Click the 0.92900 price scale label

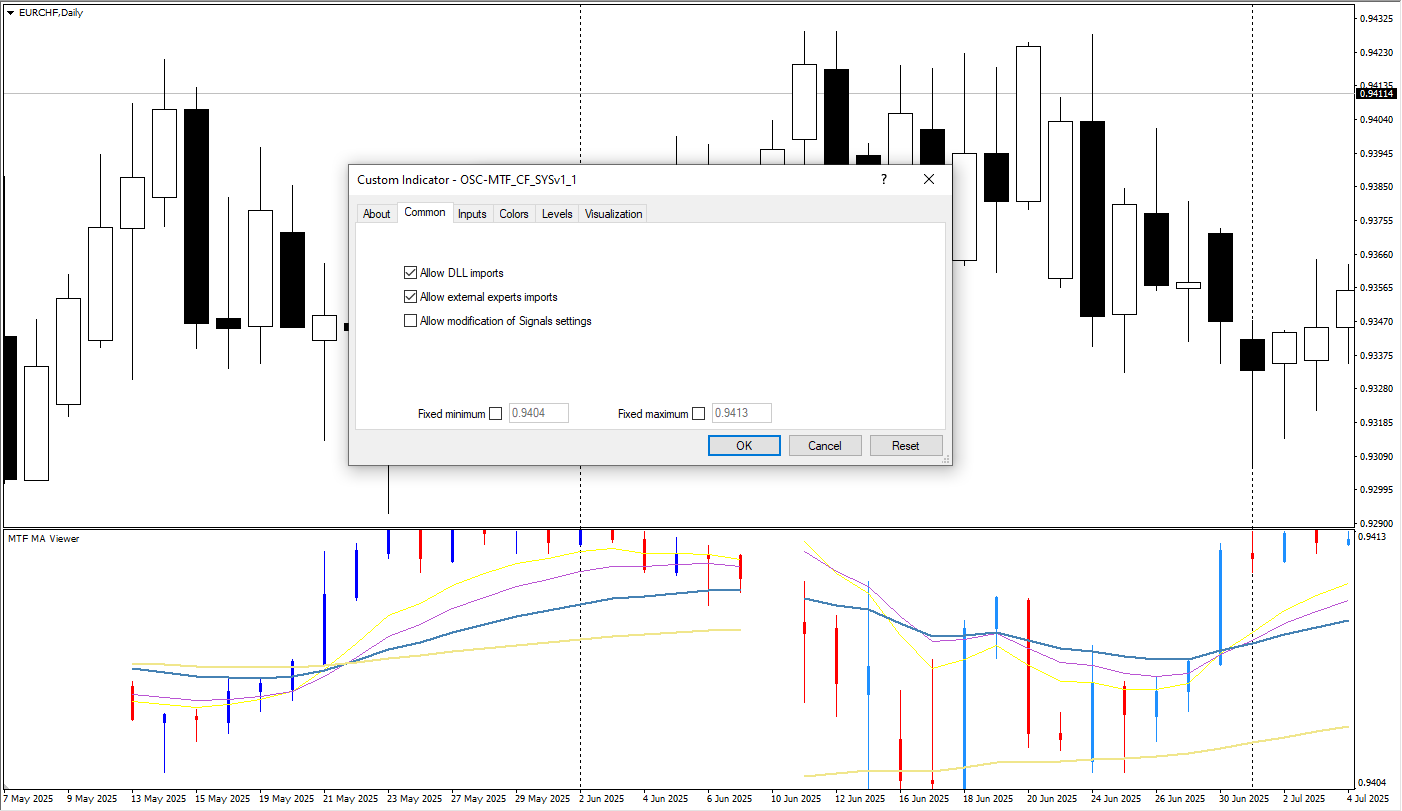point(1378,523)
